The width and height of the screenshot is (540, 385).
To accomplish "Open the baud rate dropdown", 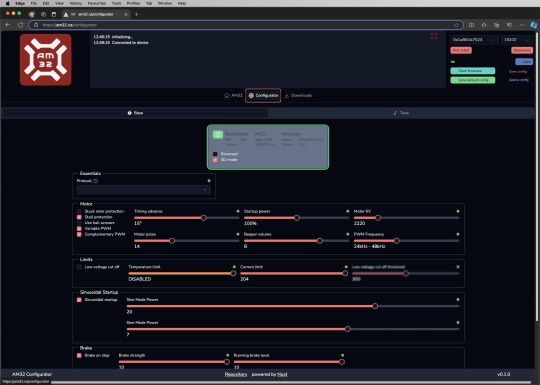I will (517, 40).
